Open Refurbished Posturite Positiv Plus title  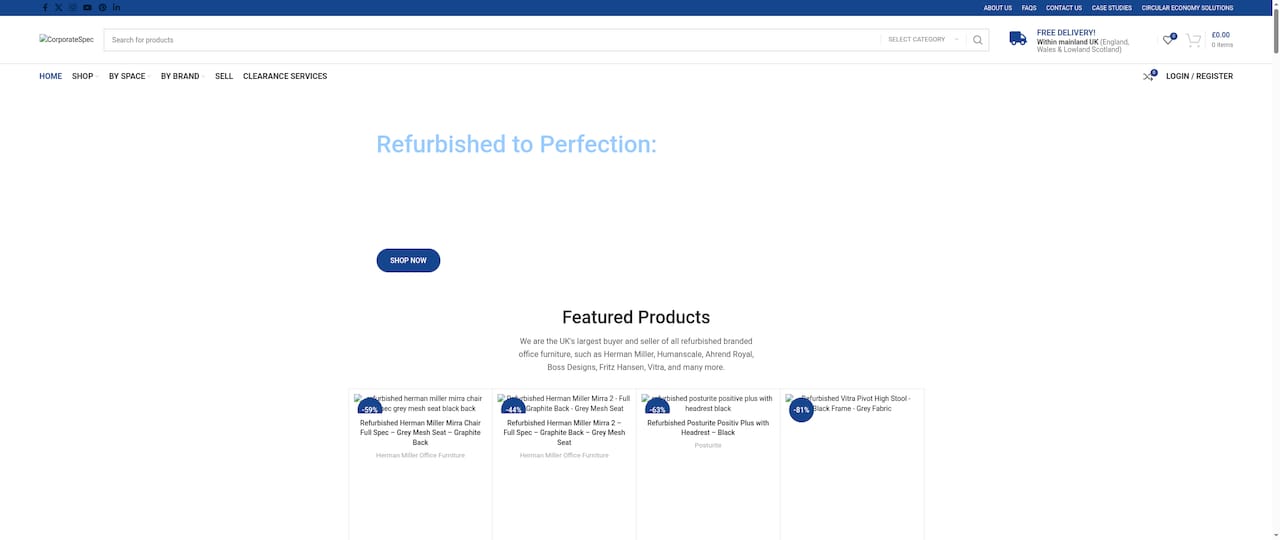(x=708, y=428)
